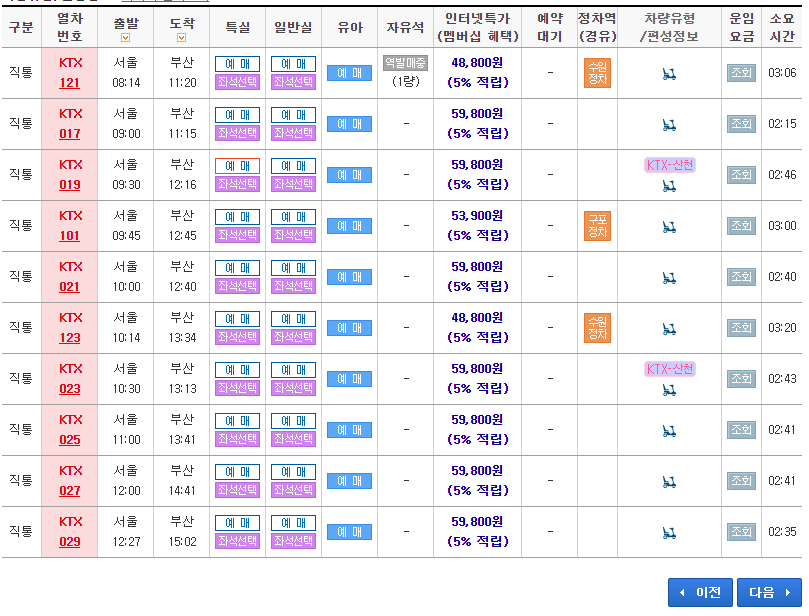Click KTX-산천 label on the KTX 019 row

(670, 165)
